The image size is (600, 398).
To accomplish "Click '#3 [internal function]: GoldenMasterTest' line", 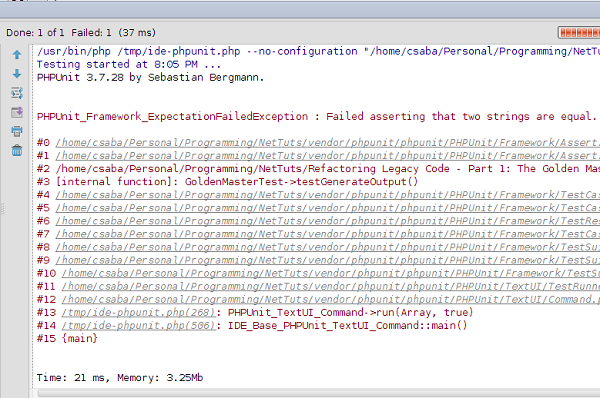I will 227,182.
